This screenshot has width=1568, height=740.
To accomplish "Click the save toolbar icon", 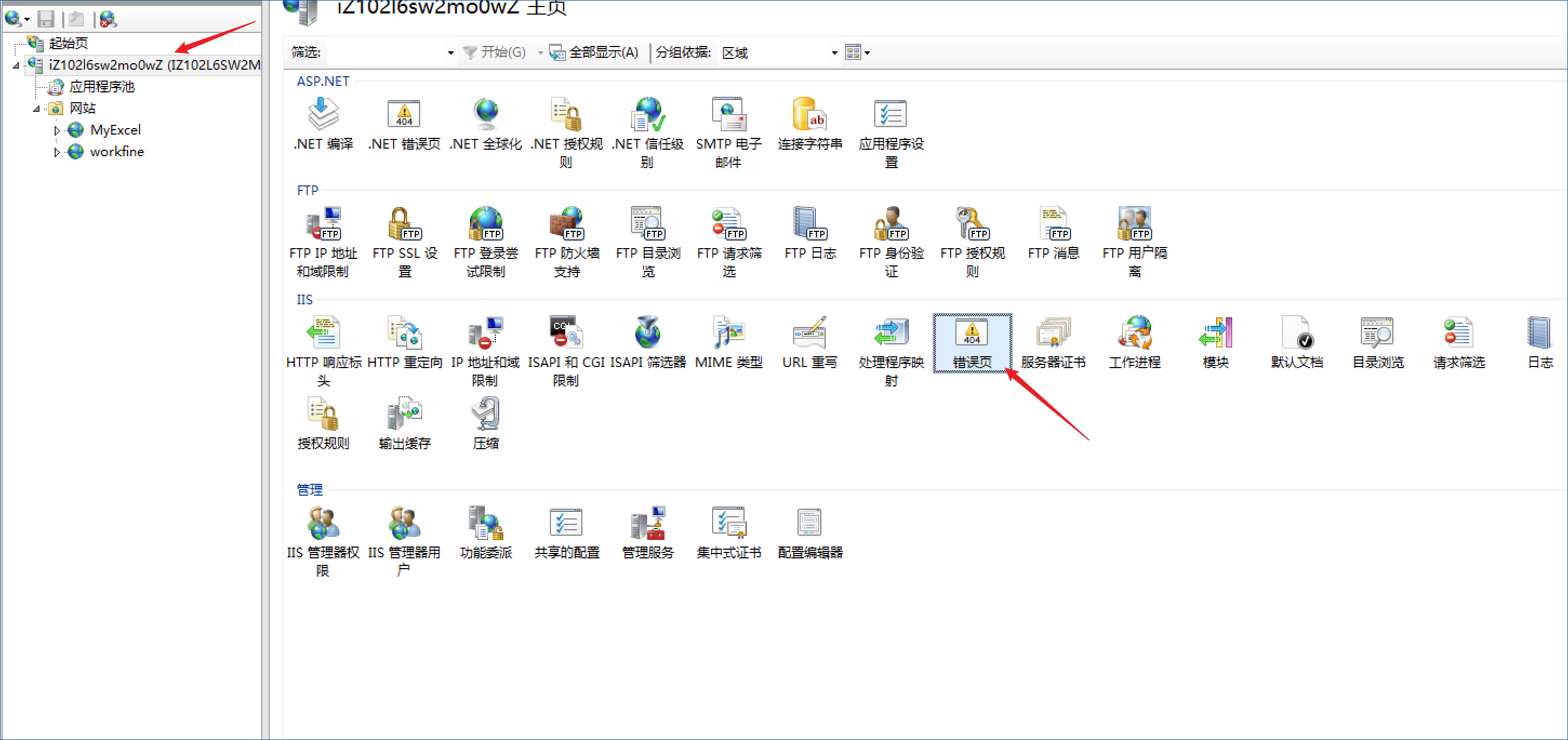I will point(45,19).
